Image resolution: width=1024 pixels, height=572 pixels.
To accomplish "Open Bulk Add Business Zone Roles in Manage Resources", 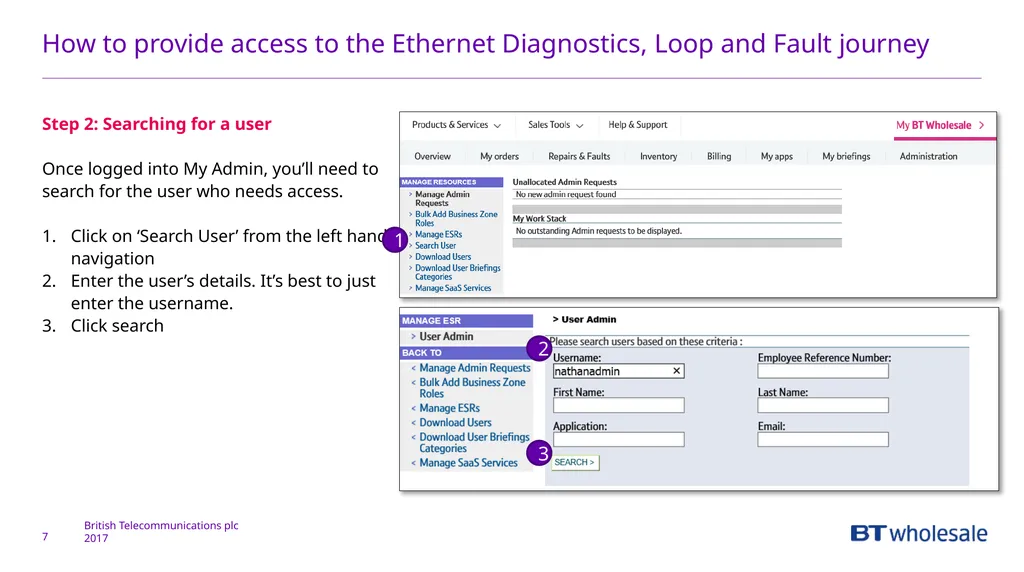I will click(456, 219).
